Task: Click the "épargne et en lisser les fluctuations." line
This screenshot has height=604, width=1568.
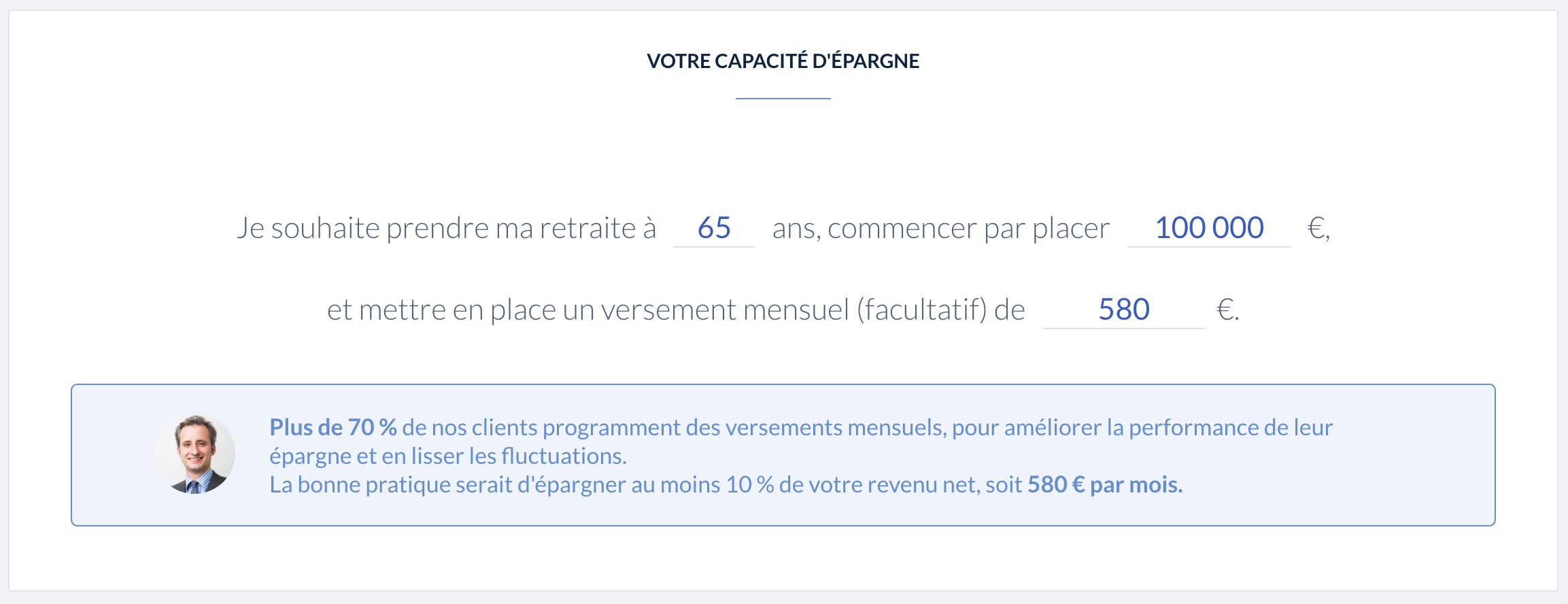Action: tap(447, 456)
